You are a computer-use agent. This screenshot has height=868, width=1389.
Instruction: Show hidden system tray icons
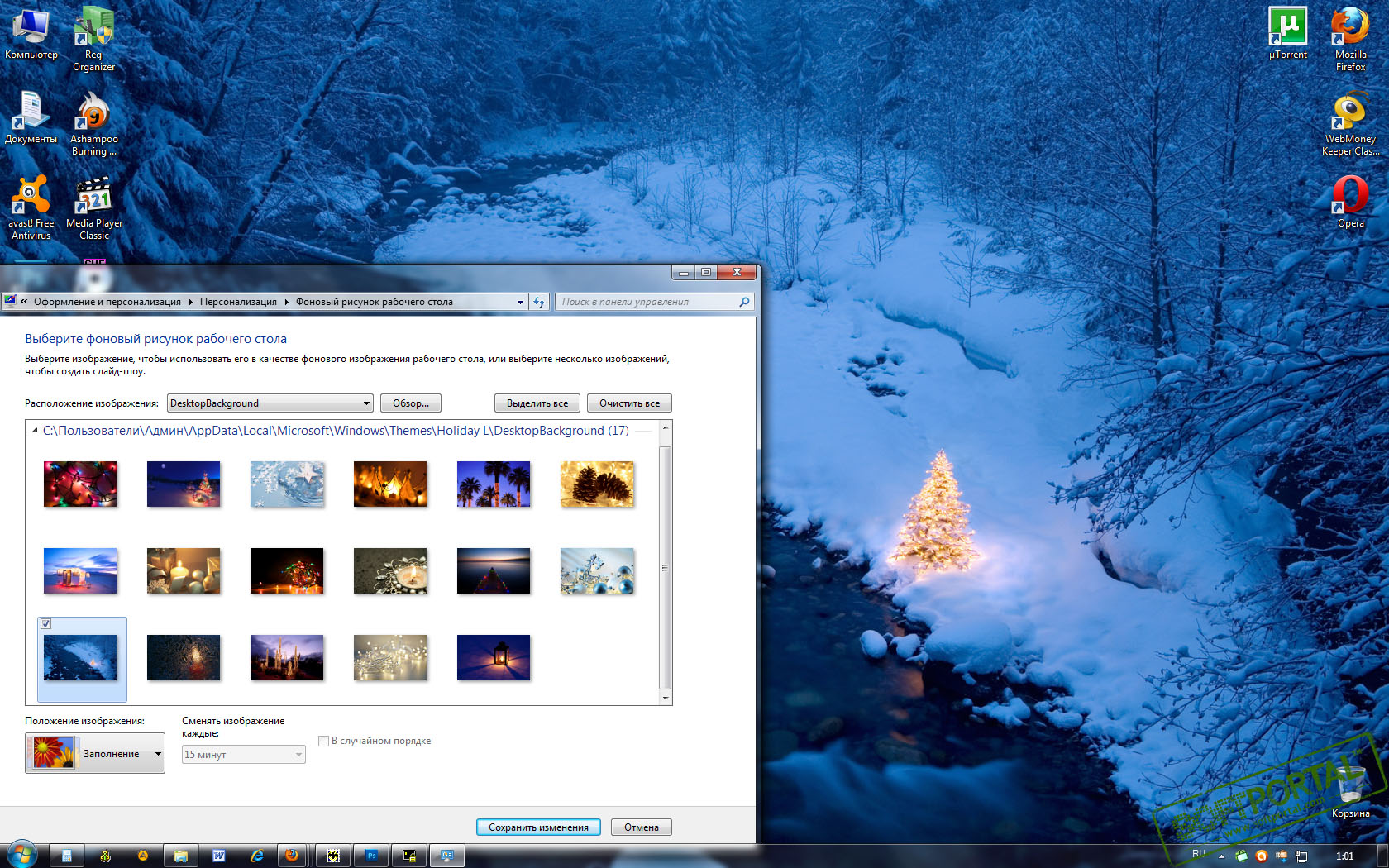pos(1221,856)
